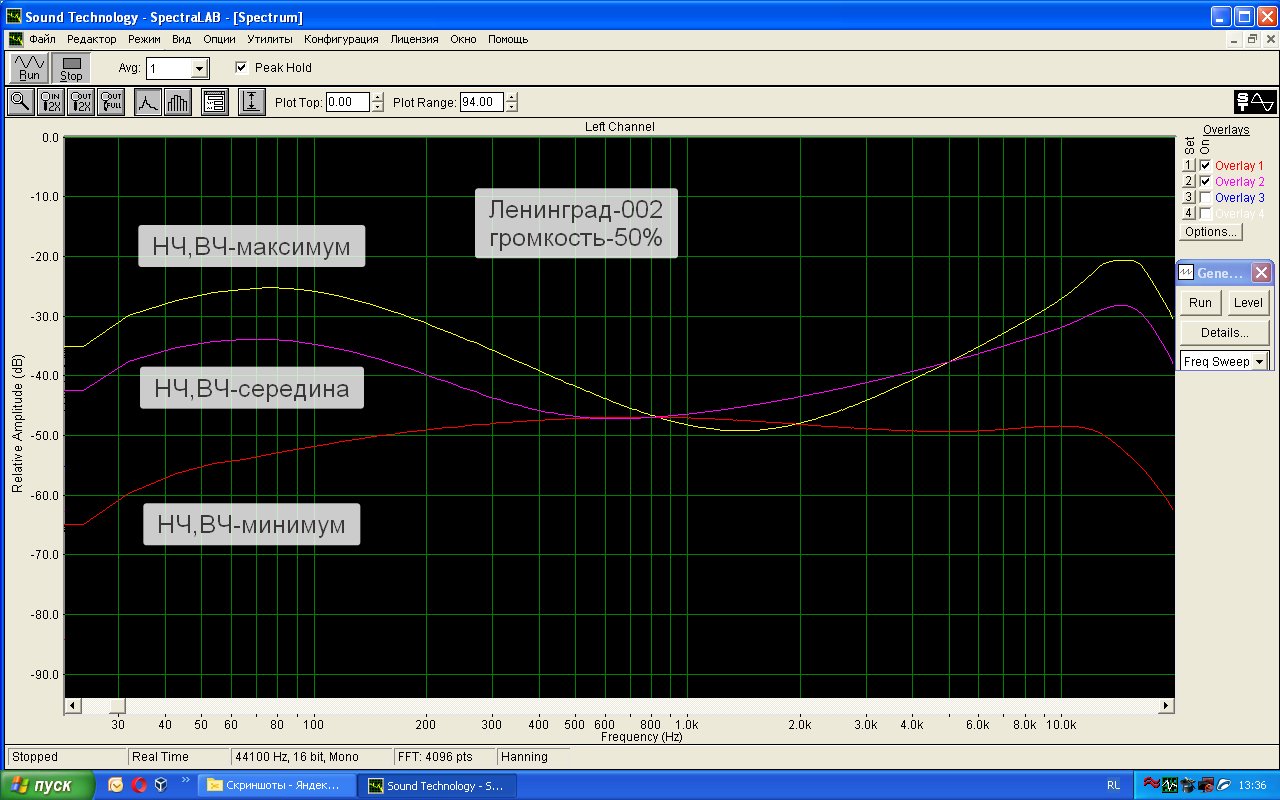Image resolution: width=1280 pixels, height=800 pixels.
Task: Open the mail icon in Quick Launch
Action: tap(116, 785)
